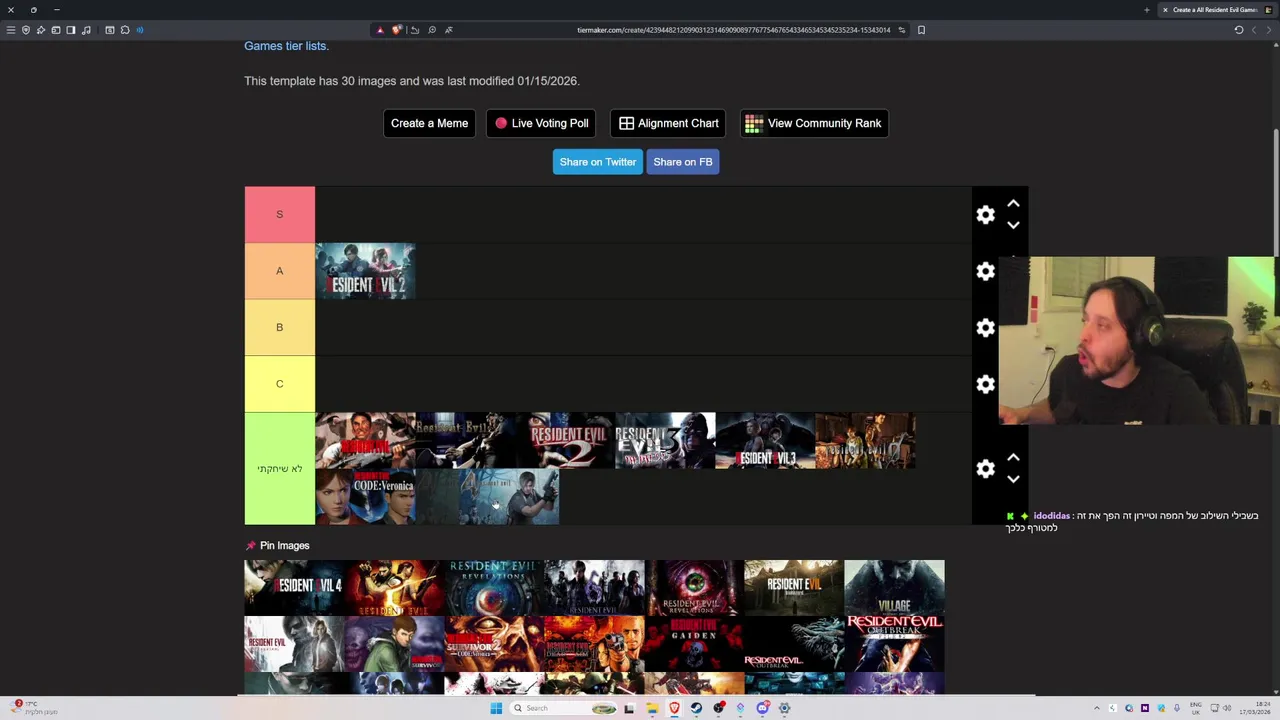
Task: Reload the page
Action: click(x=1238, y=30)
